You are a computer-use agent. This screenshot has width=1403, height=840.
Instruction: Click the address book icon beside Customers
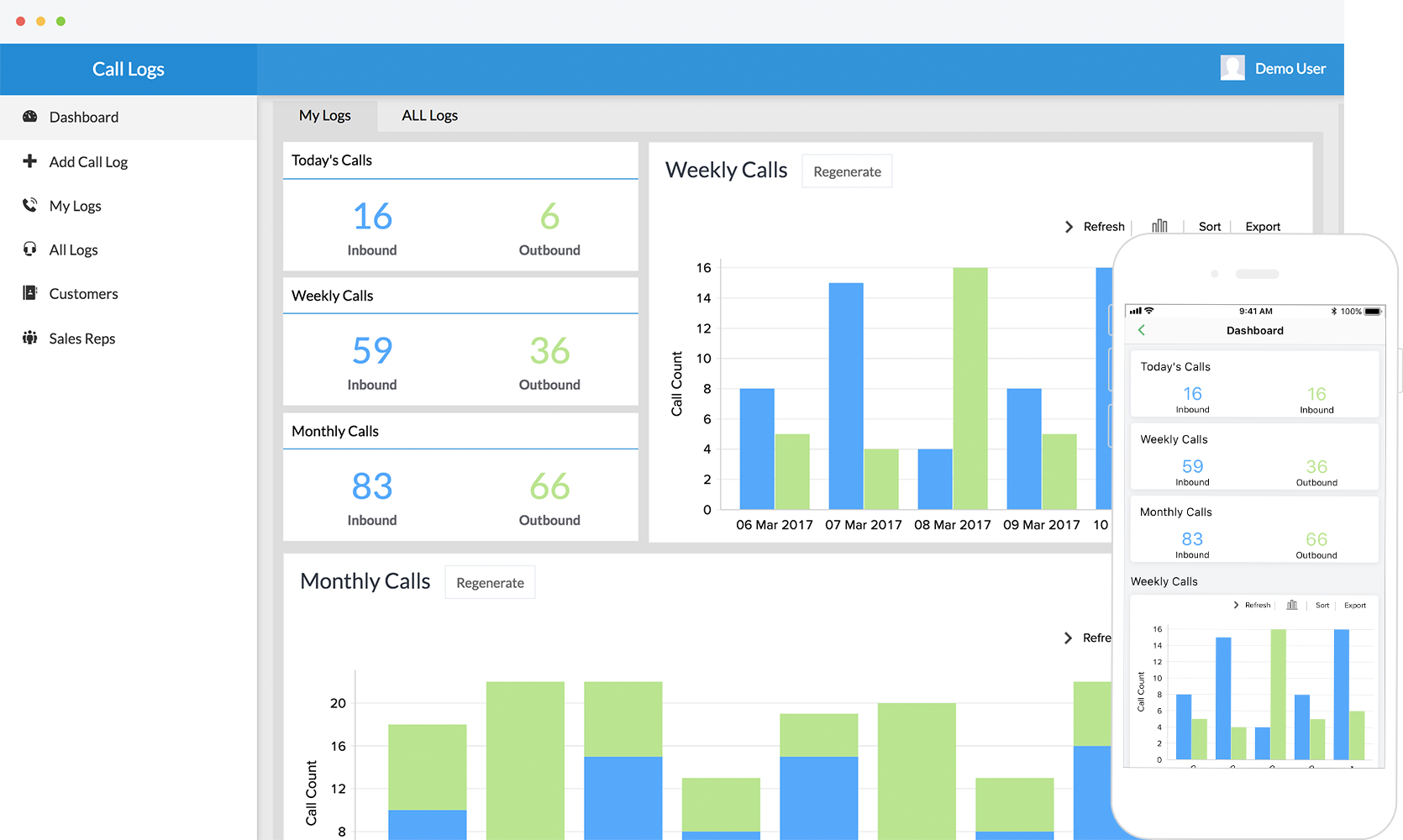29,293
